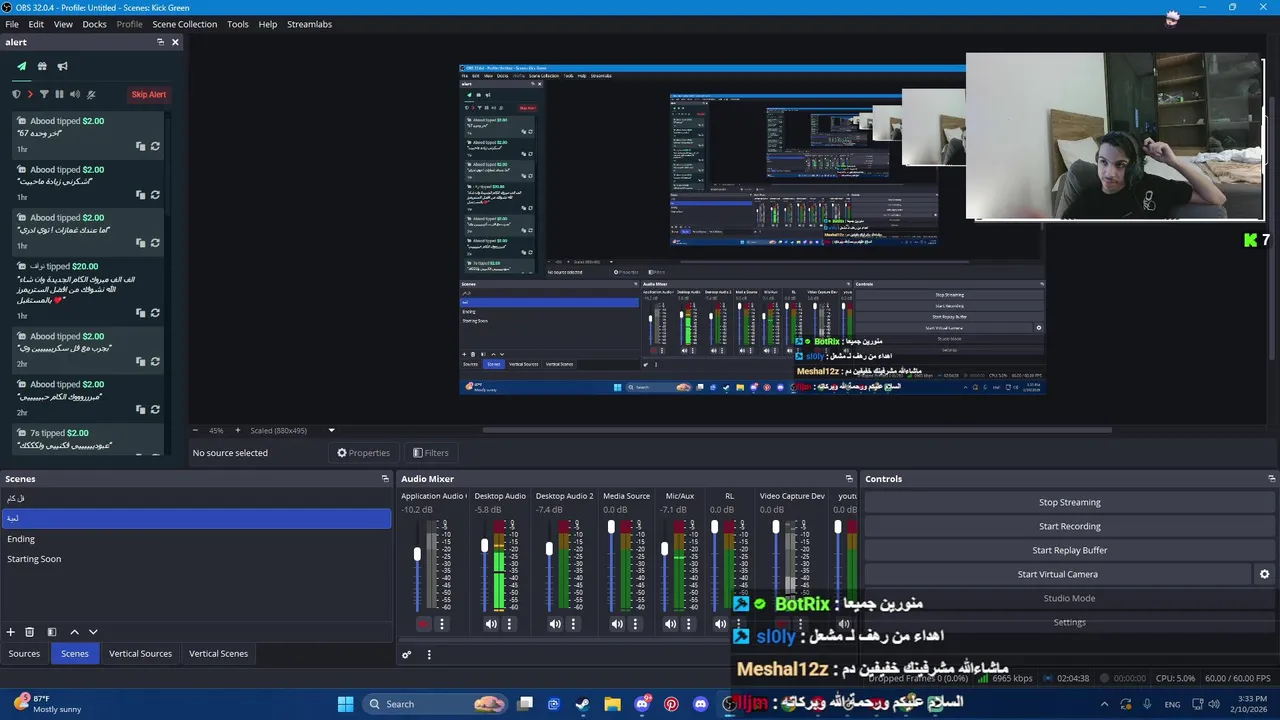Open Media Source options menu
Image resolution: width=1280 pixels, height=720 pixels.
coord(635,624)
